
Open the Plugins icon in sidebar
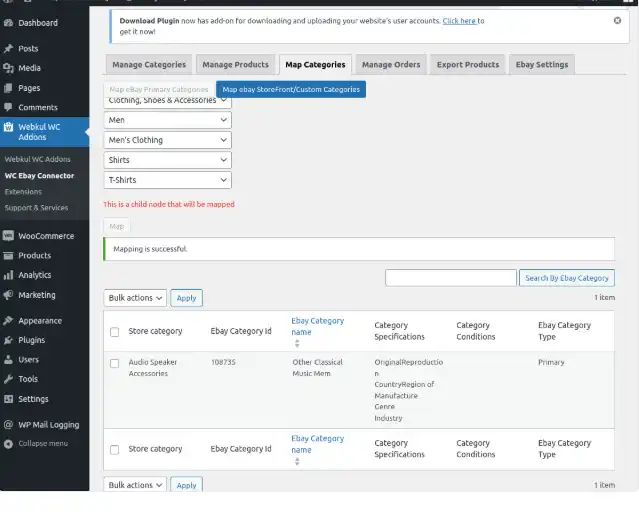pyautogui.click(x=9, y=340)
